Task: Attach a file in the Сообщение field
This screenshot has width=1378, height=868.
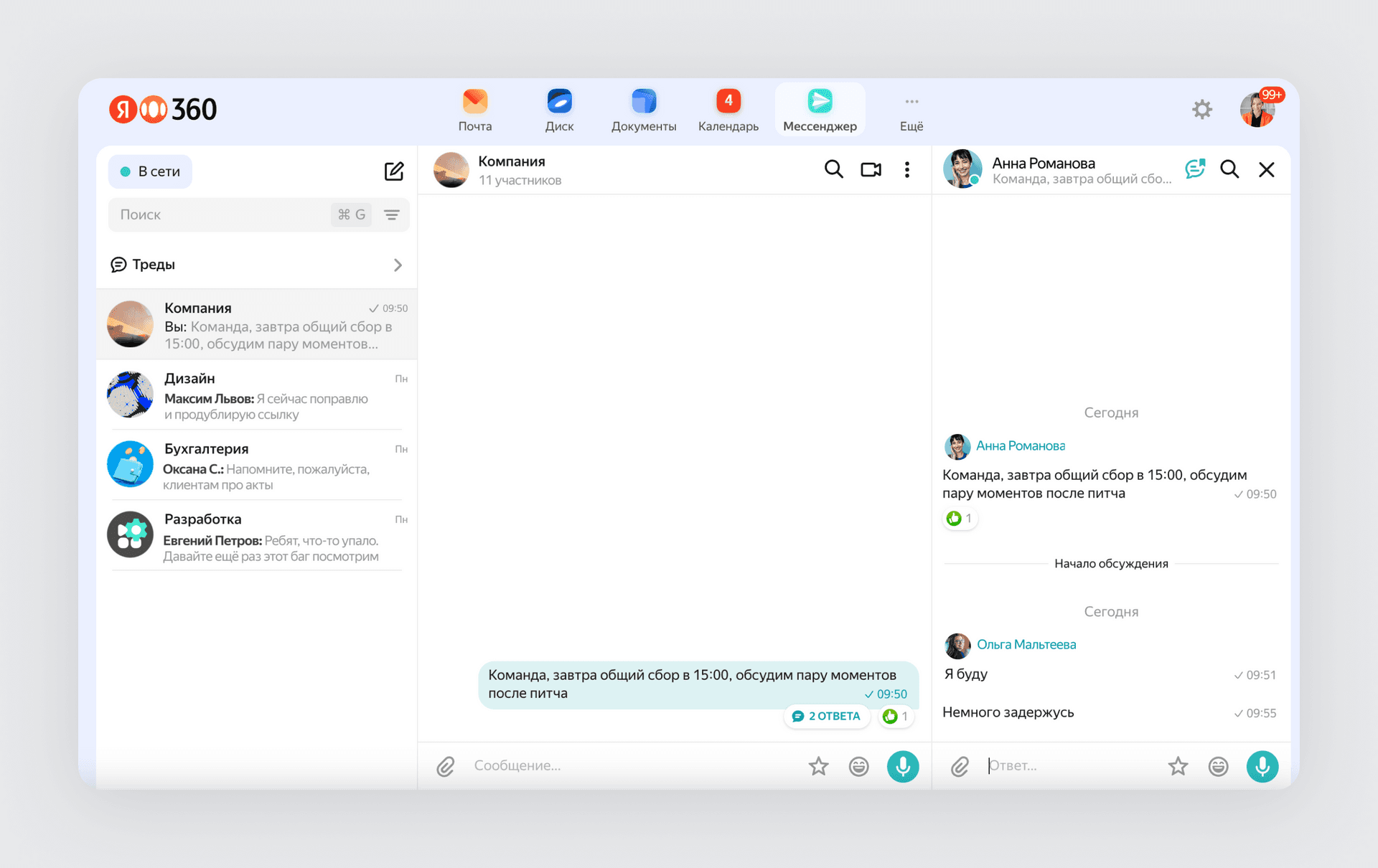Action: coord(446,766)
